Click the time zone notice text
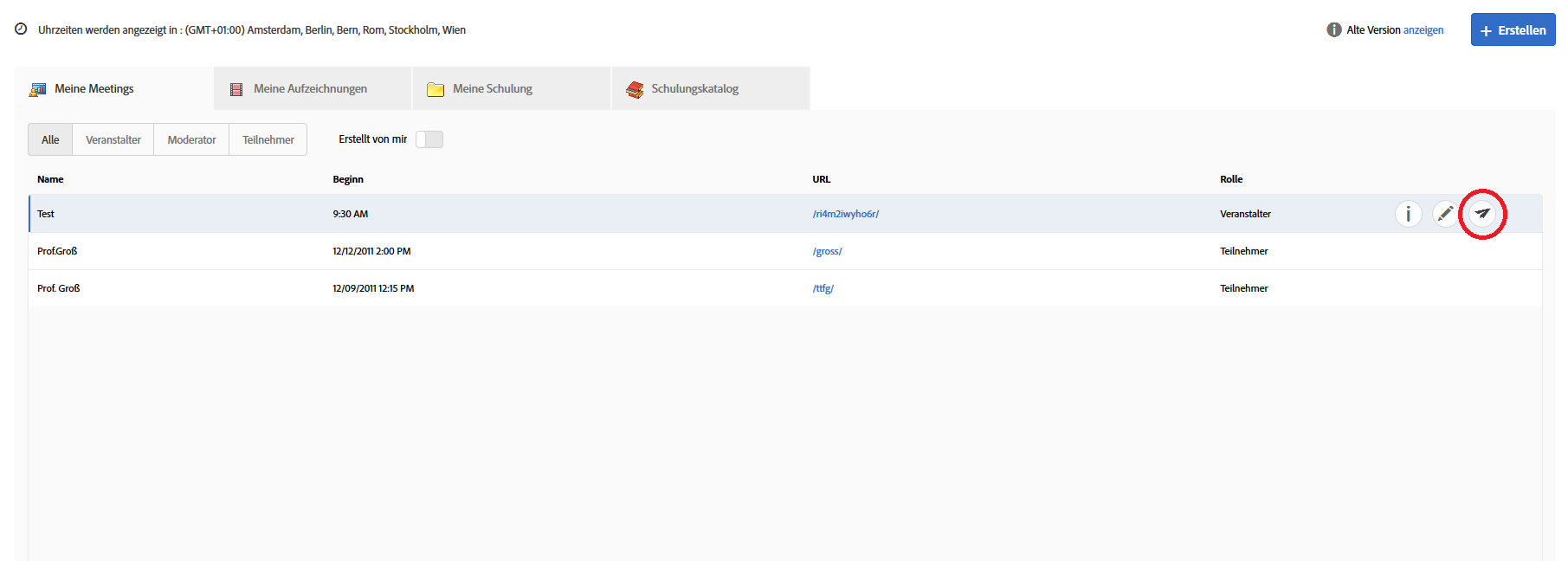Image resolution: width=1568 pixels, height=561 pixels. point(252,30)
